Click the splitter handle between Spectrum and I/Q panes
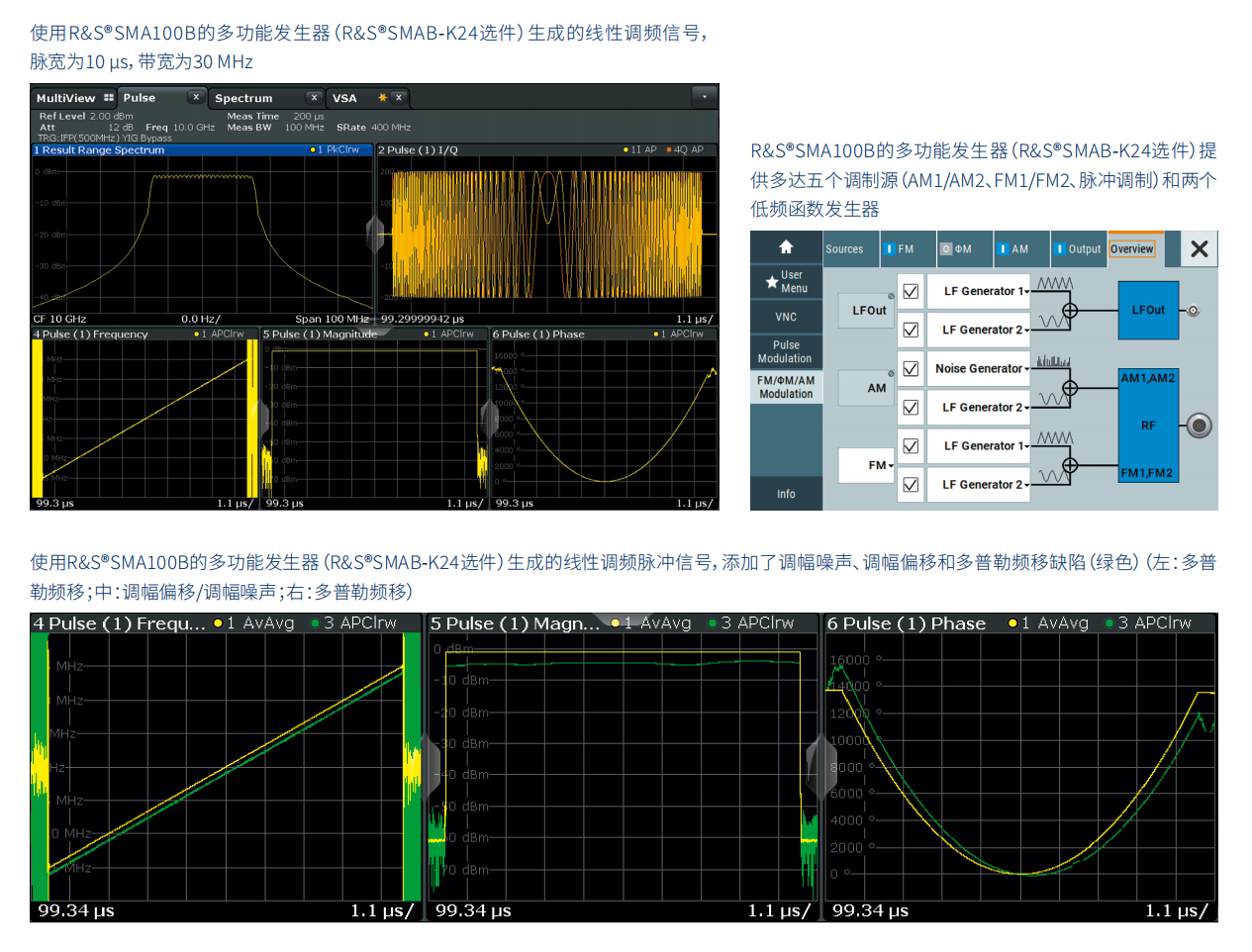The width and height of the screenshot is (1252, 952). [375, 234]
